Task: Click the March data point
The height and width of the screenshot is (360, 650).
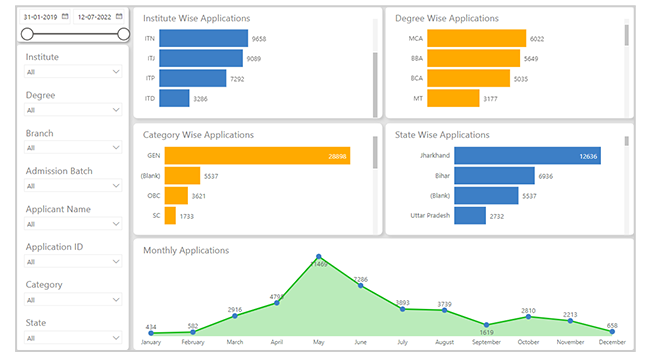Action: click(x=235, y=316)
